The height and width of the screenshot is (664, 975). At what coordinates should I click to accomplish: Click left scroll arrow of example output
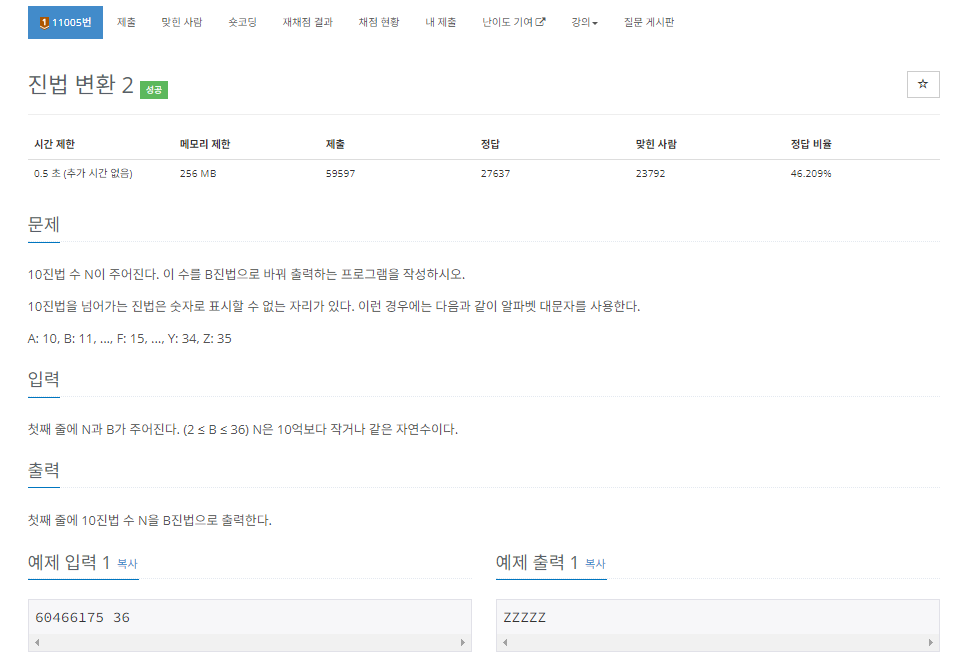505,642
